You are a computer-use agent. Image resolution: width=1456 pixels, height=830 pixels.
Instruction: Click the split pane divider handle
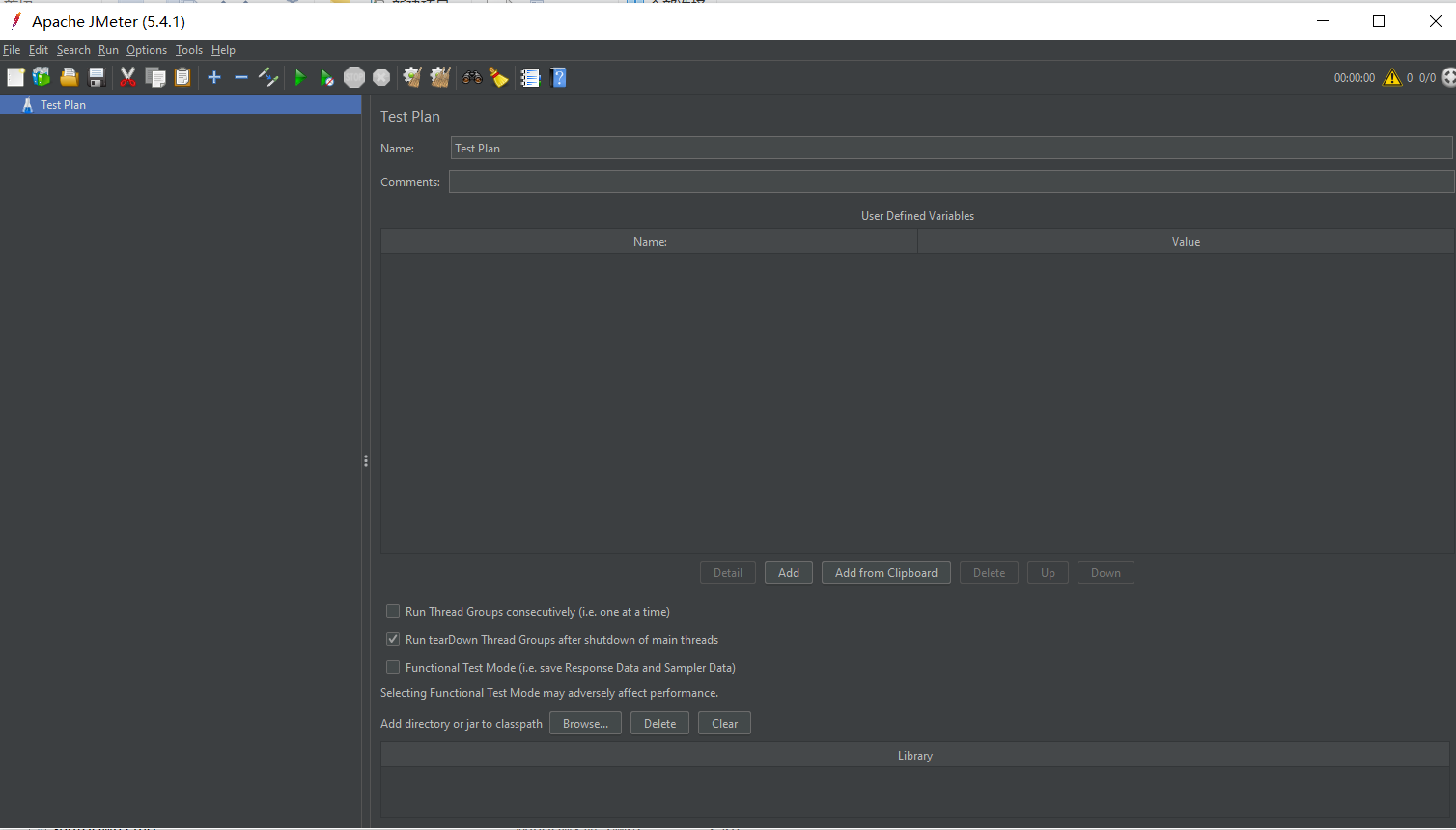[366, 461]
